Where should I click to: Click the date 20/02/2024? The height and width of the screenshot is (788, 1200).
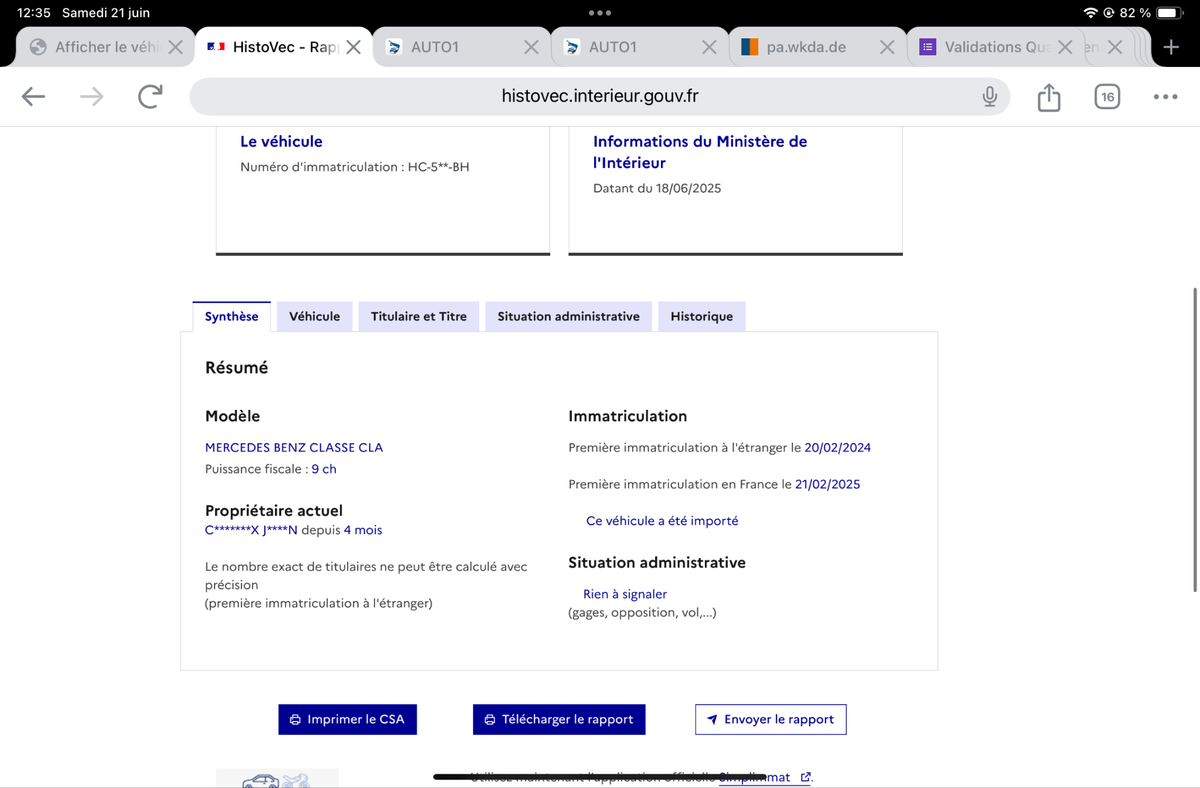click(838, 447)
